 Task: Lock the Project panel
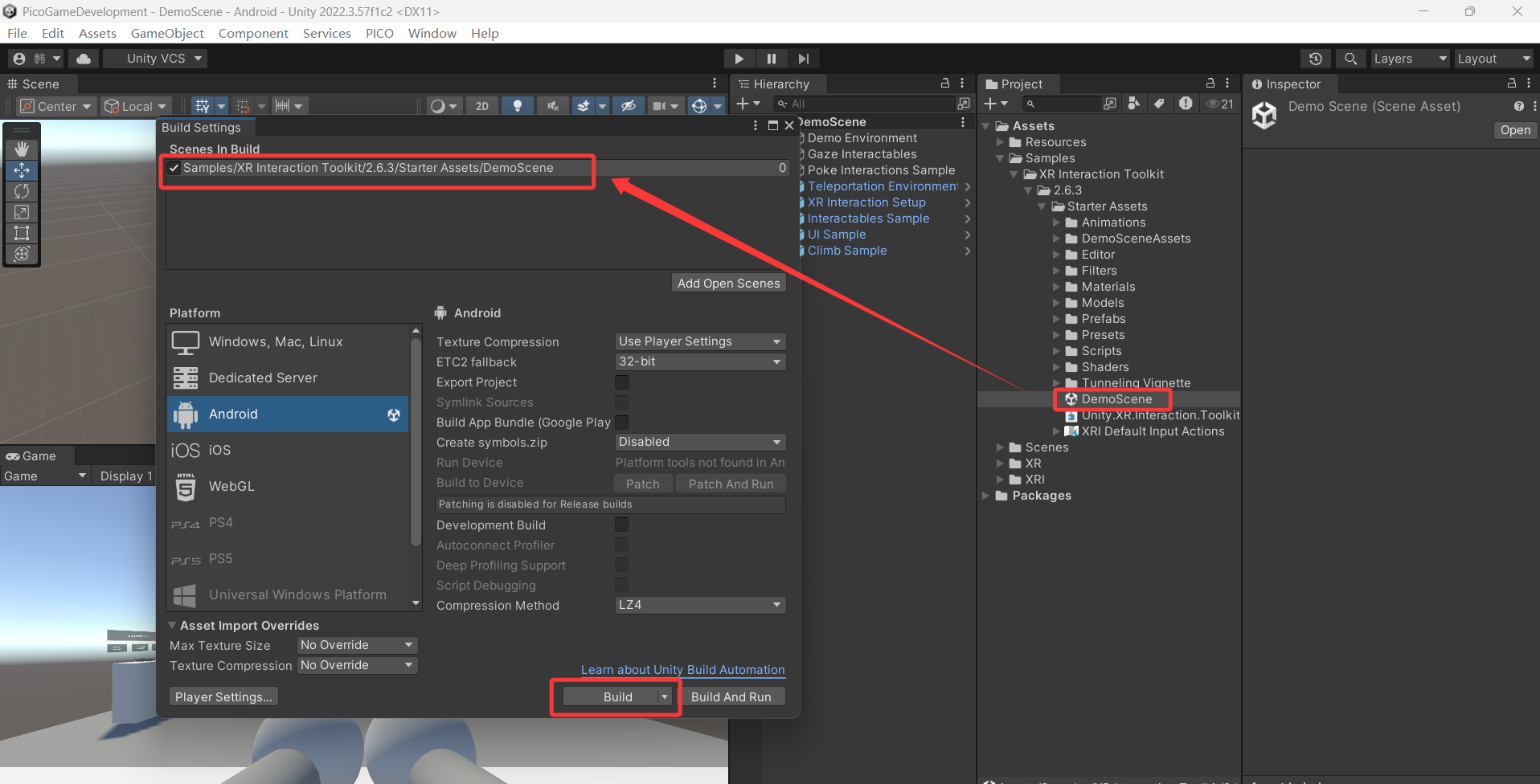coord(1210,84)
